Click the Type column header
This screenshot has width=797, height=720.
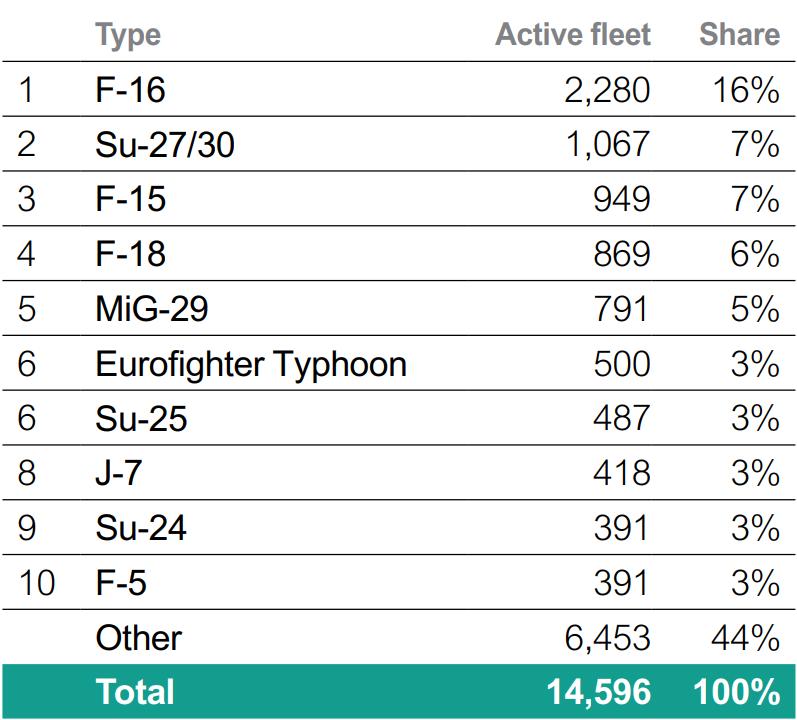[x=128, y=35]
